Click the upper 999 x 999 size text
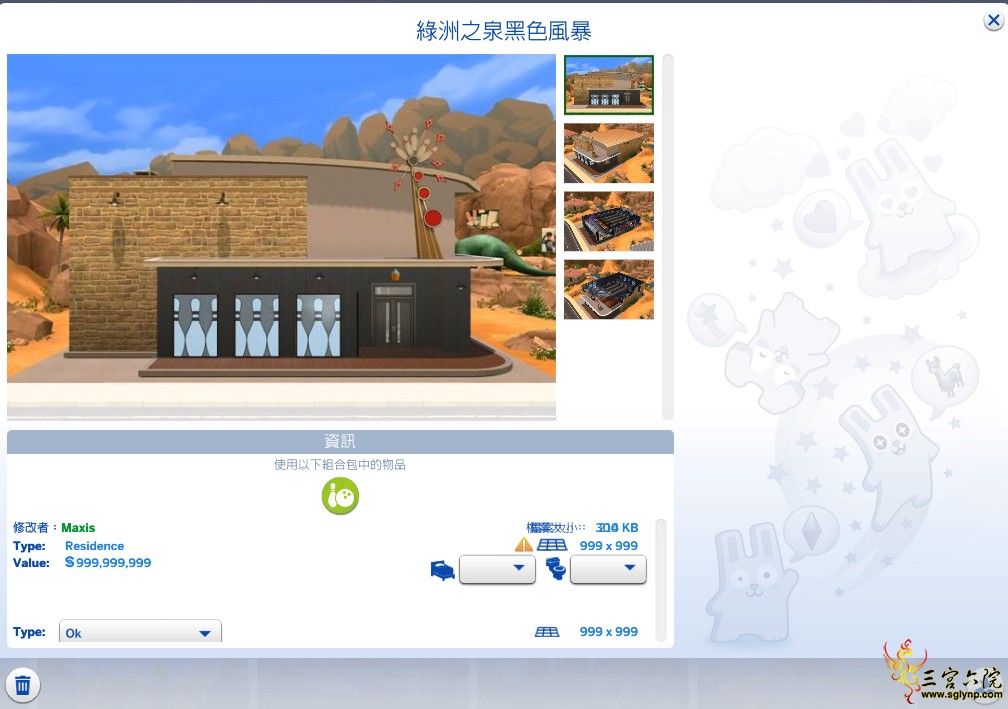Screen dimensions: 1008x709 (609, 546)
